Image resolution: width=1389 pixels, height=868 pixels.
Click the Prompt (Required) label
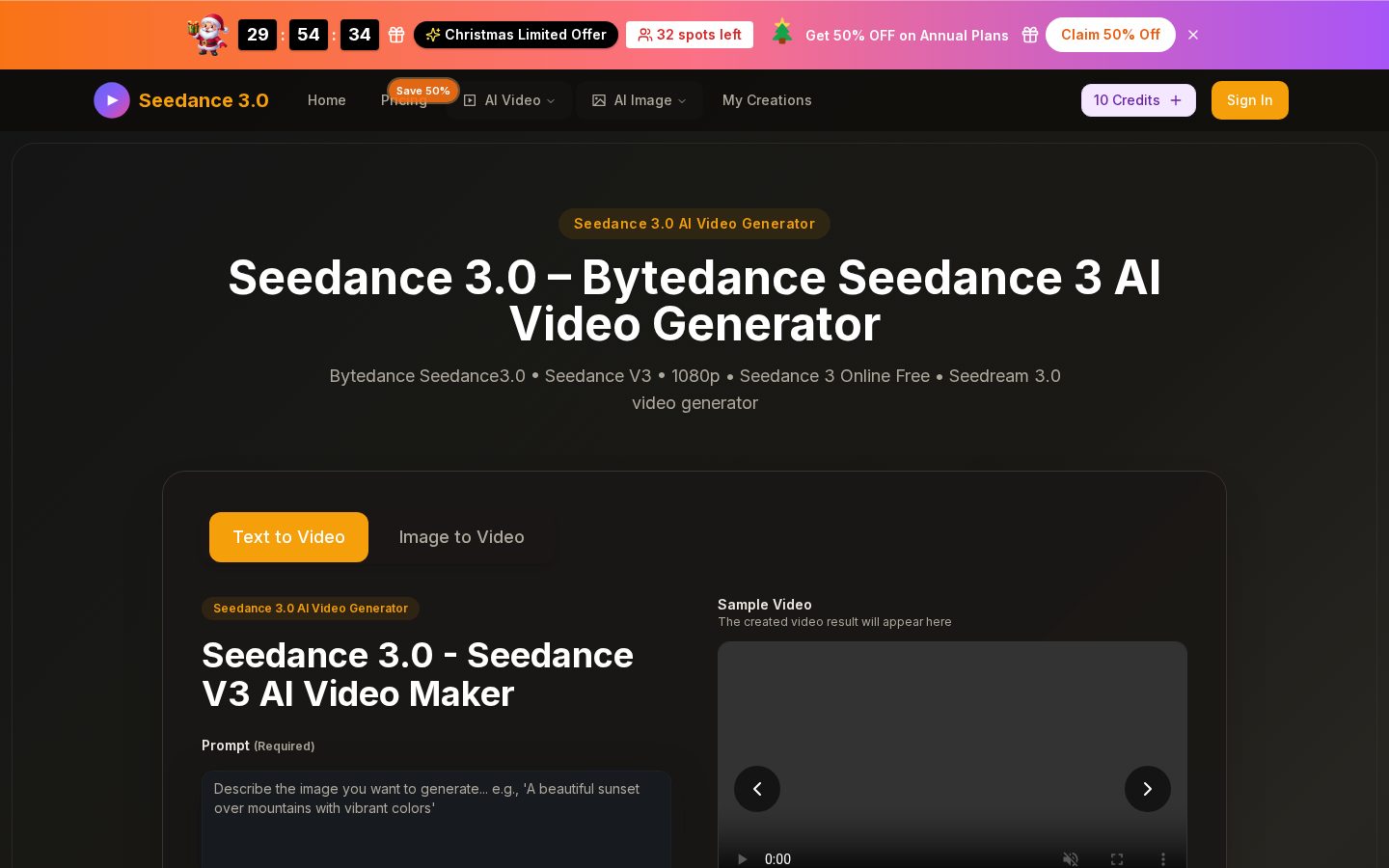pos(259,746)
